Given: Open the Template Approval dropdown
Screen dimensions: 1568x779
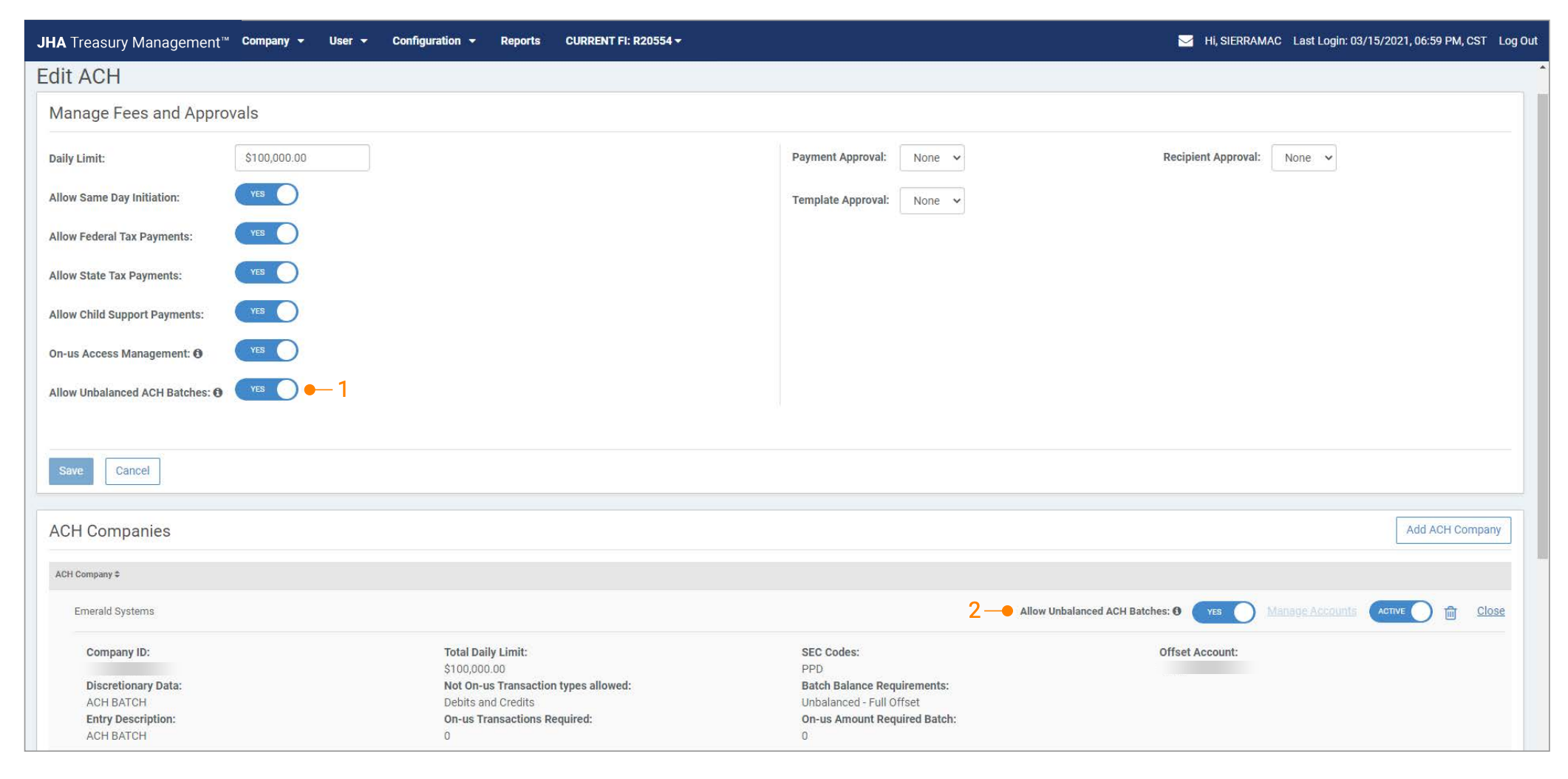Looking at the screenshot, I should (x=931, y=201).
